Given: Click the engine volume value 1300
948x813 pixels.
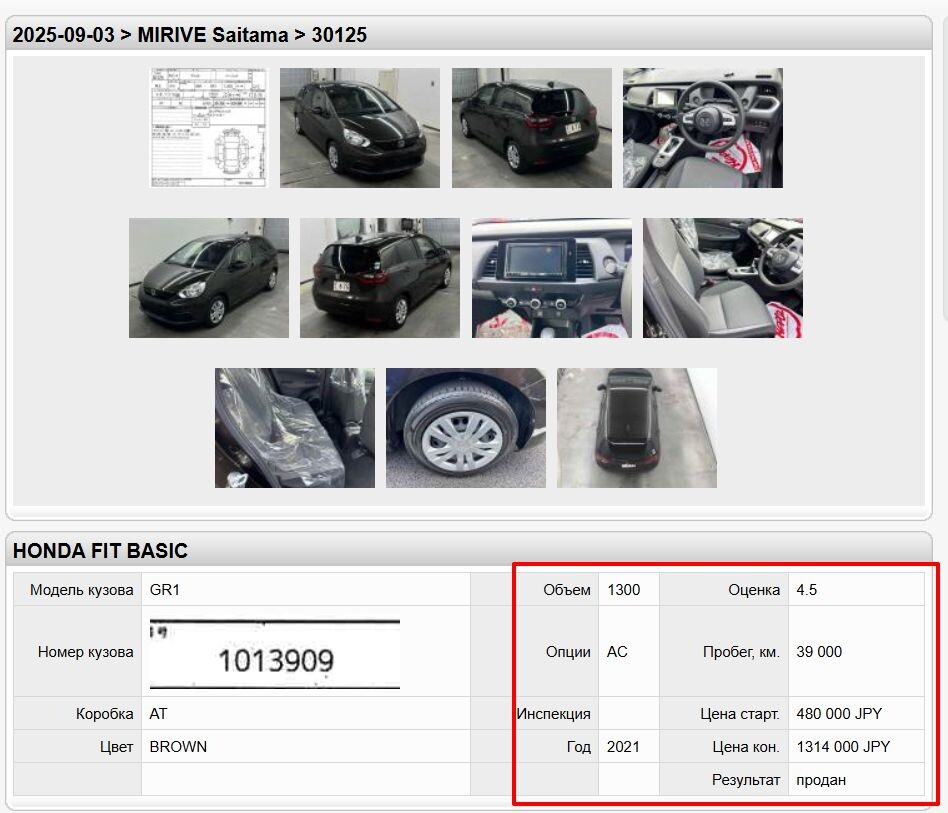Looking at the screenshot, I should coord(623,590).
